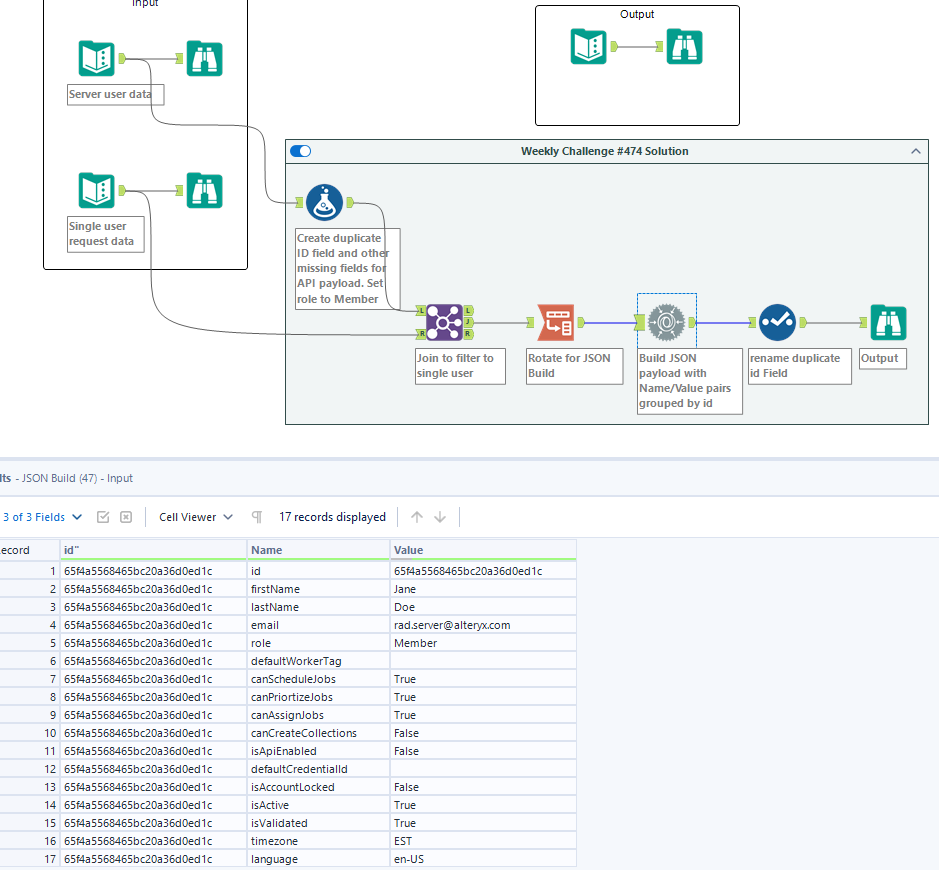Viewport: 939px width, 870px height.
Task: Click the select-all records checkbox icon
Action: (x=103, y=516)
